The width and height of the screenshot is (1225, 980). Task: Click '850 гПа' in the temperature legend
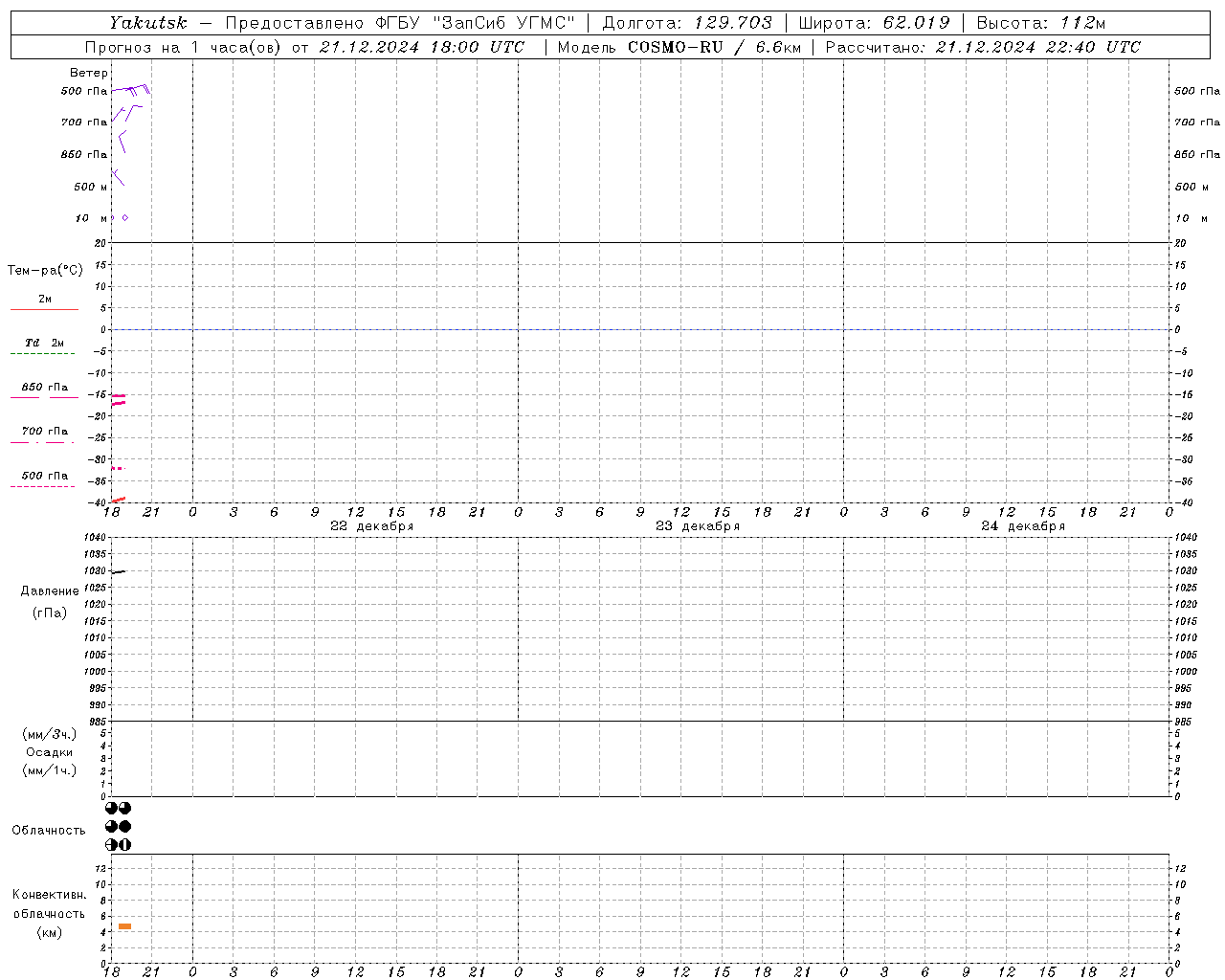click(45, 388)
